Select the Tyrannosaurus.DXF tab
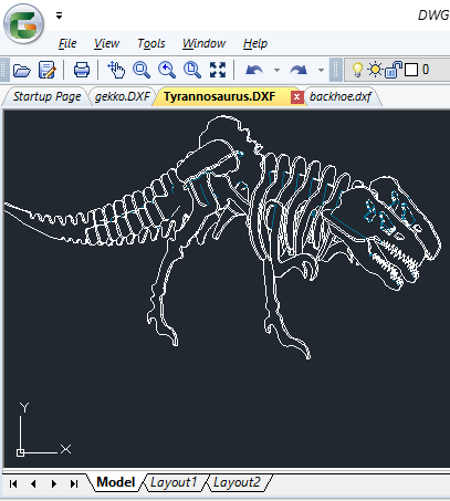 tap(219, 97)
